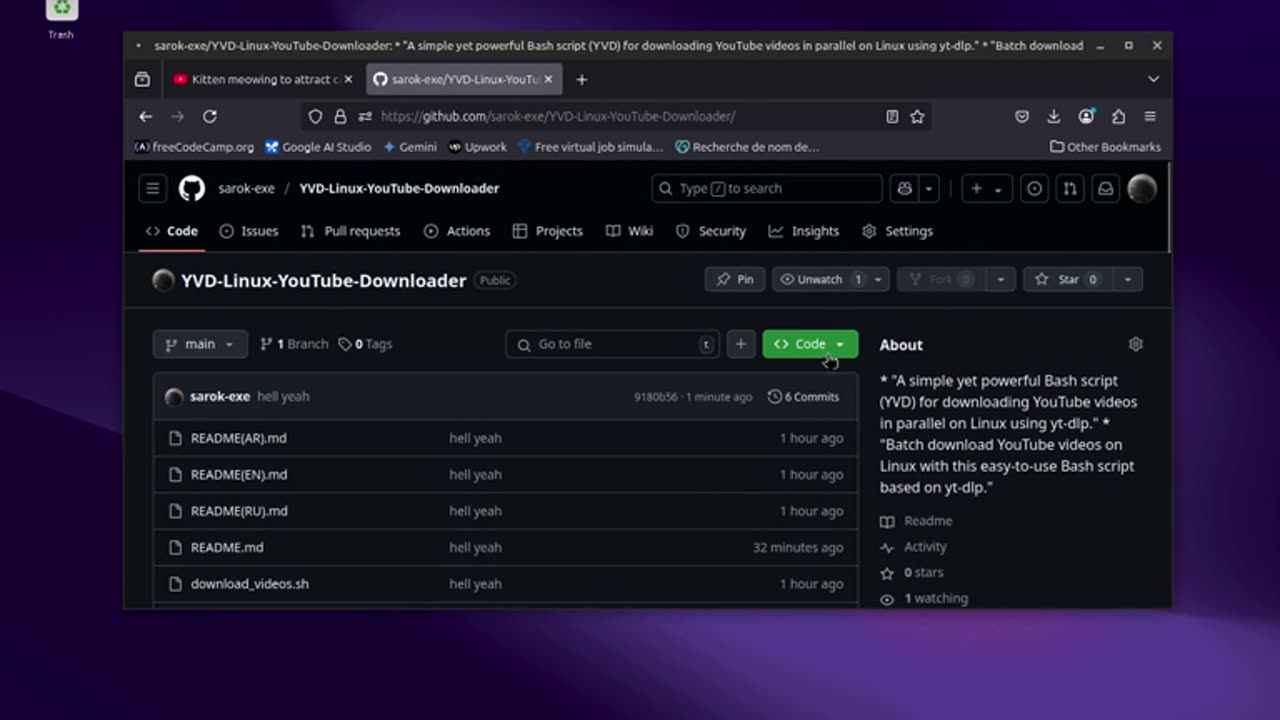Close the Kitten meowing tab
The height and width of the screenshot is (720, 1280).
[x=350, y=79]
